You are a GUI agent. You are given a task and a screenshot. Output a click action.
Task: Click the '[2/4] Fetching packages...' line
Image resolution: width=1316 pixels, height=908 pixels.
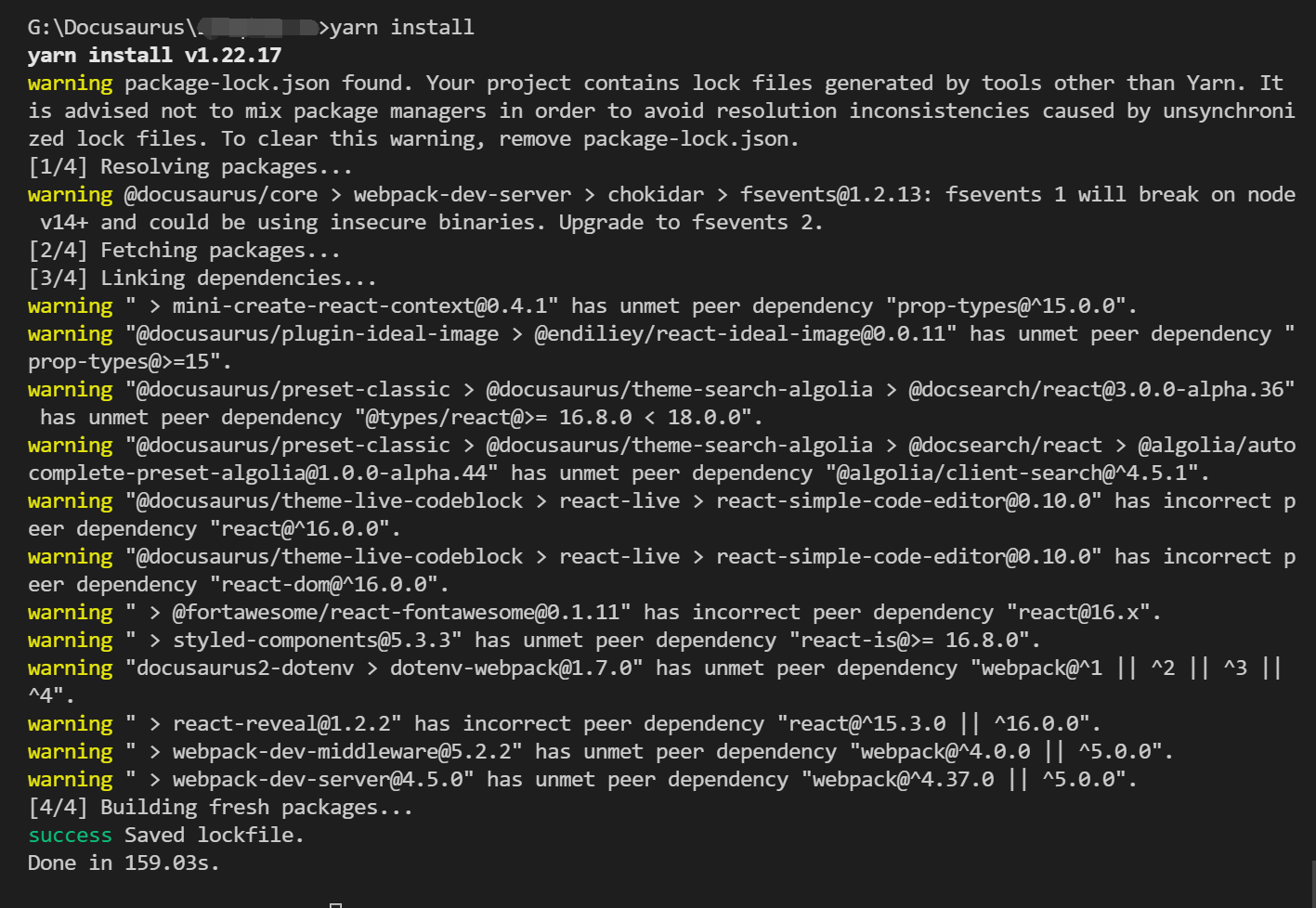coord(184,251)
